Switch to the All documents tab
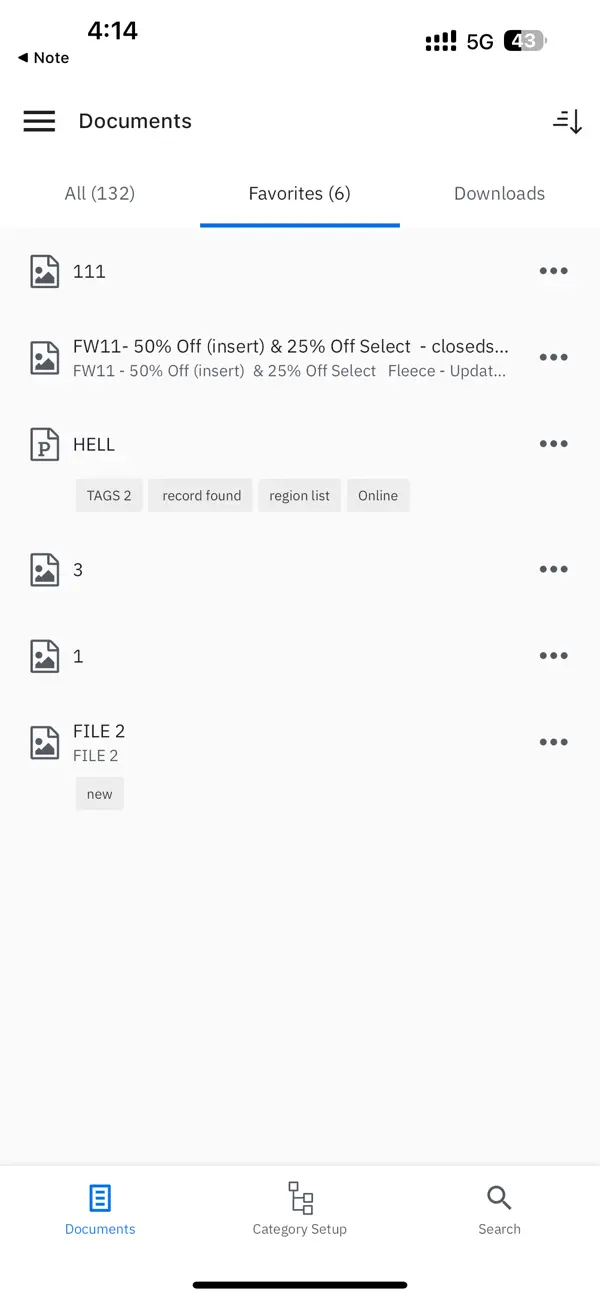The height and width of the screenshot is (1300, 600). click(x=99, y=193)
